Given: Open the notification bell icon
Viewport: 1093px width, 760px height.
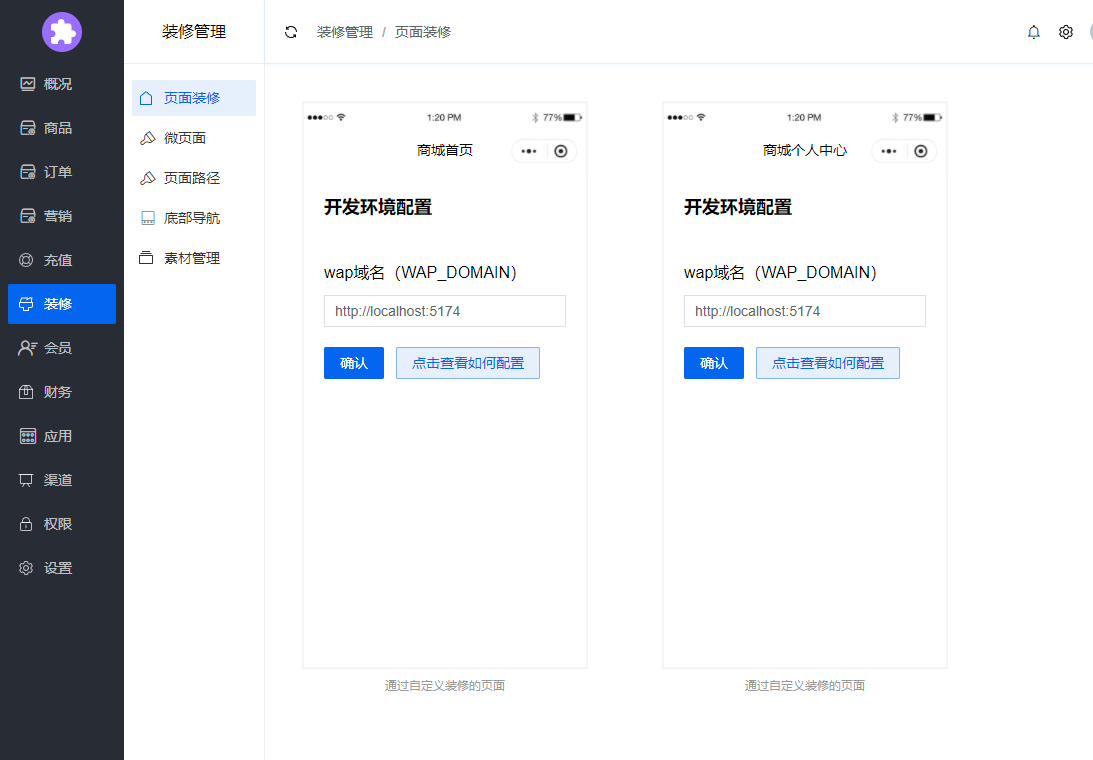Looking at the screenshot, I should tap(1034, 32).
